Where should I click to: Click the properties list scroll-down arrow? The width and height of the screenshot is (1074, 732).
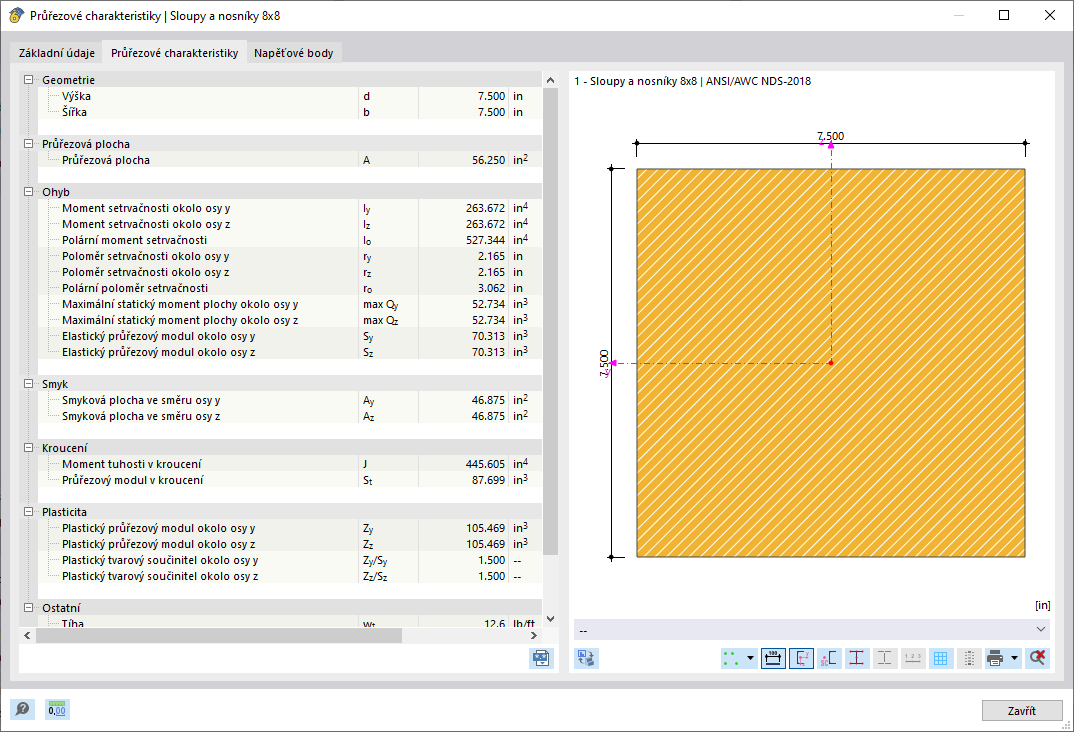click(550, 619)
